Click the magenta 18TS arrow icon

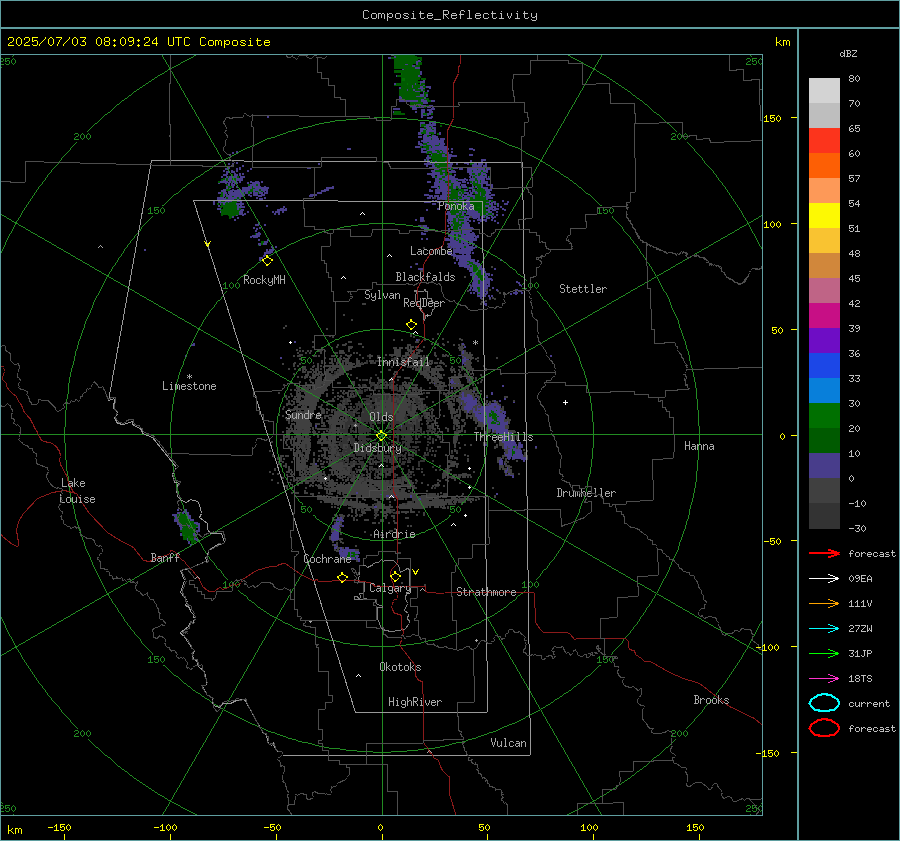coord(824,679)
